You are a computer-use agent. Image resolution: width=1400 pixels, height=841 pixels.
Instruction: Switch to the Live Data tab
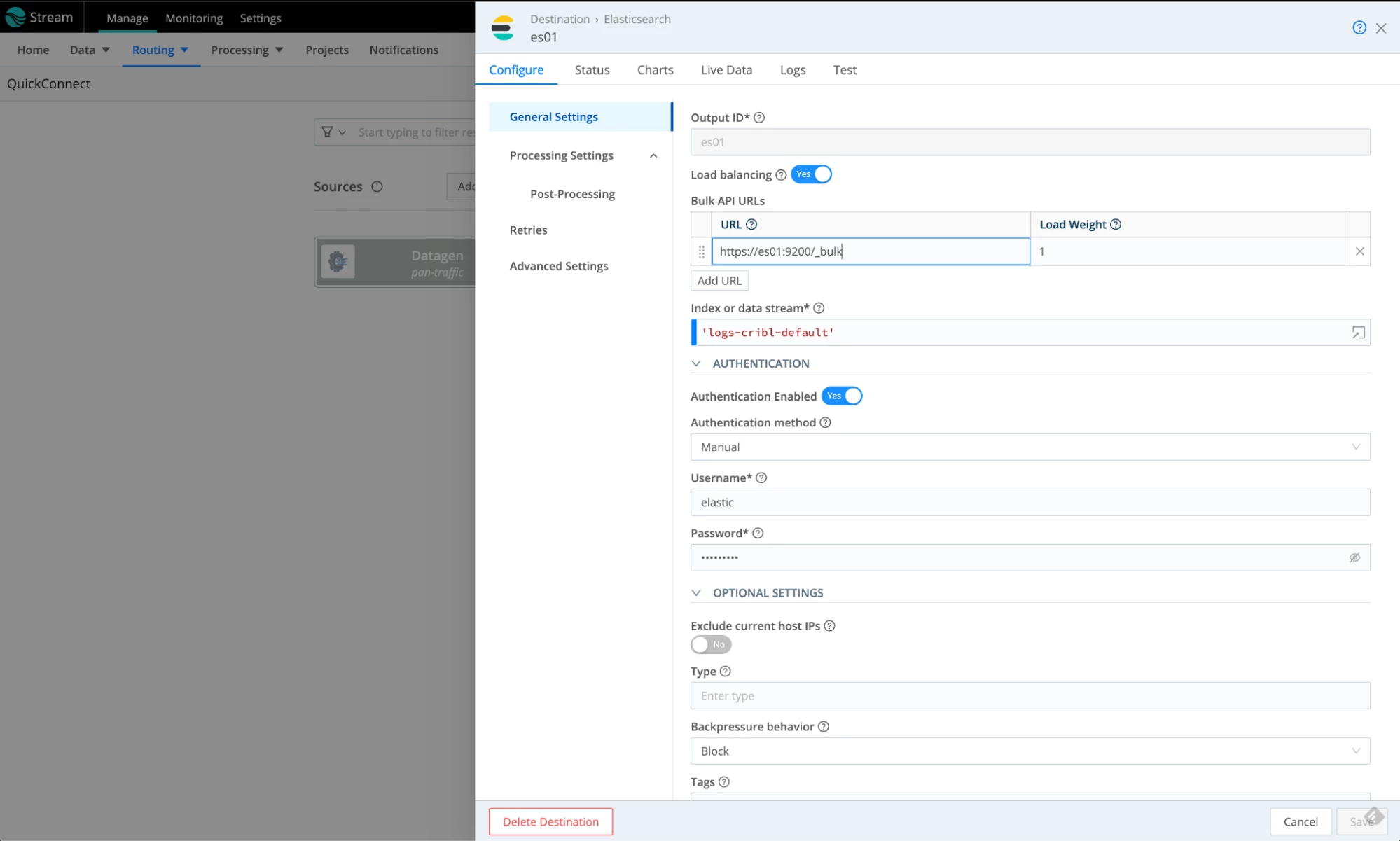[x=726, y=69]
